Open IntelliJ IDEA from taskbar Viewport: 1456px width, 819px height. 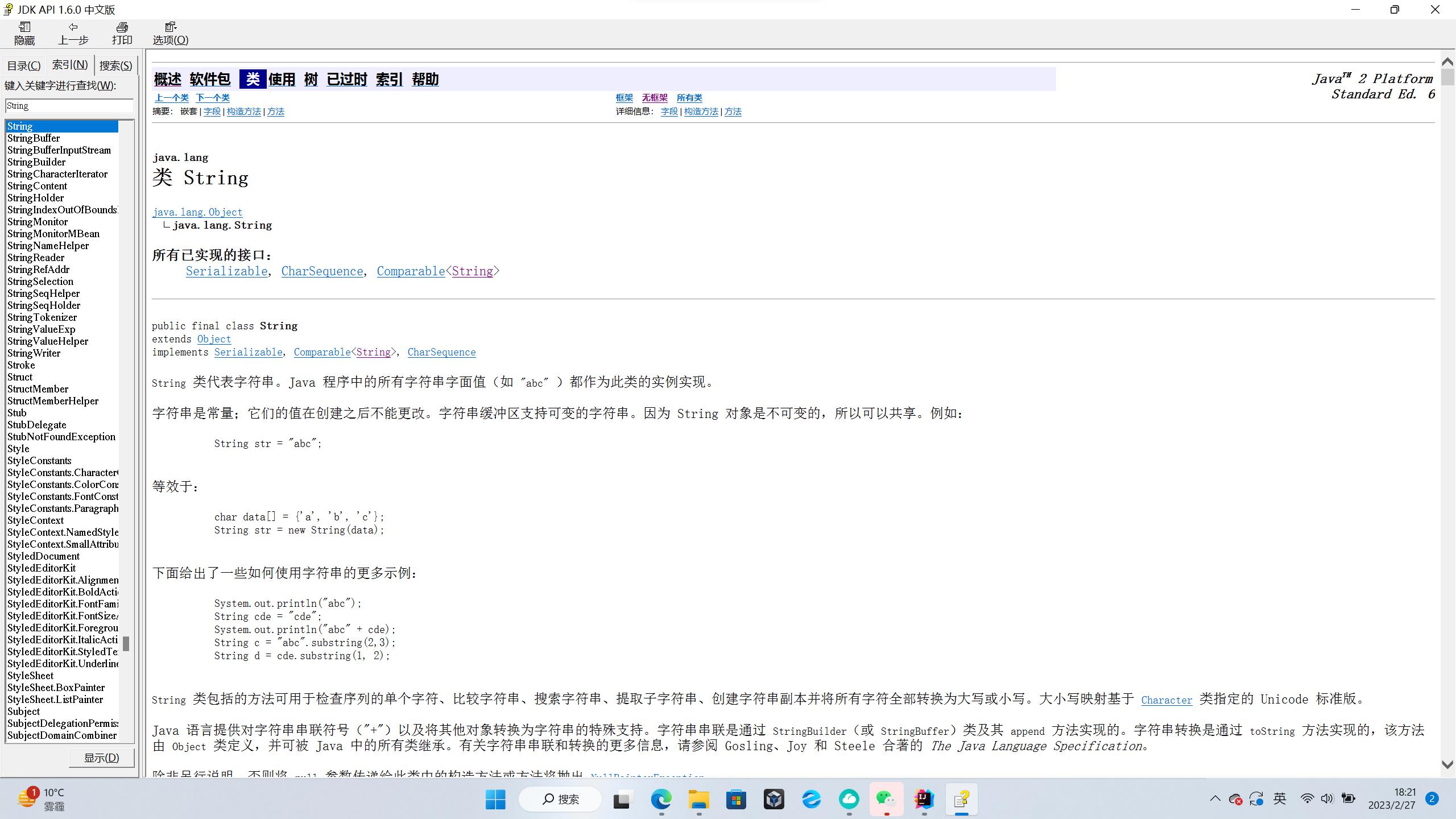pos(924,799)
